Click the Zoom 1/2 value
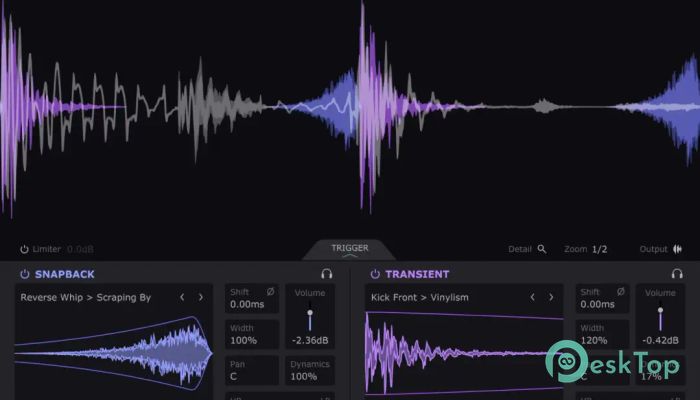 click(x=599, y=249)
